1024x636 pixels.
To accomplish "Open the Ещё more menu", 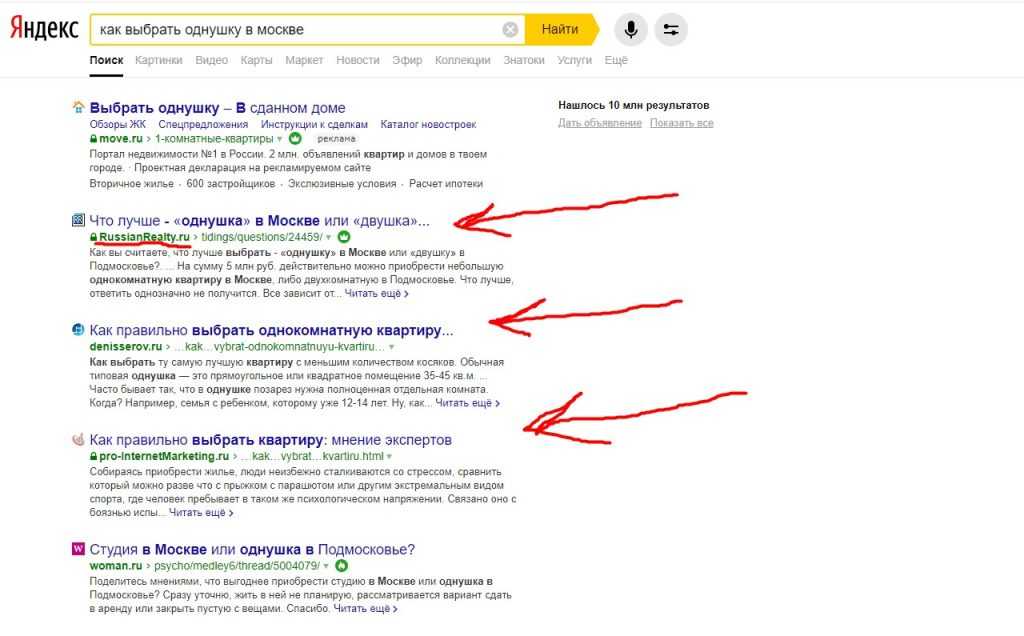I will click(x=616, y=60).
